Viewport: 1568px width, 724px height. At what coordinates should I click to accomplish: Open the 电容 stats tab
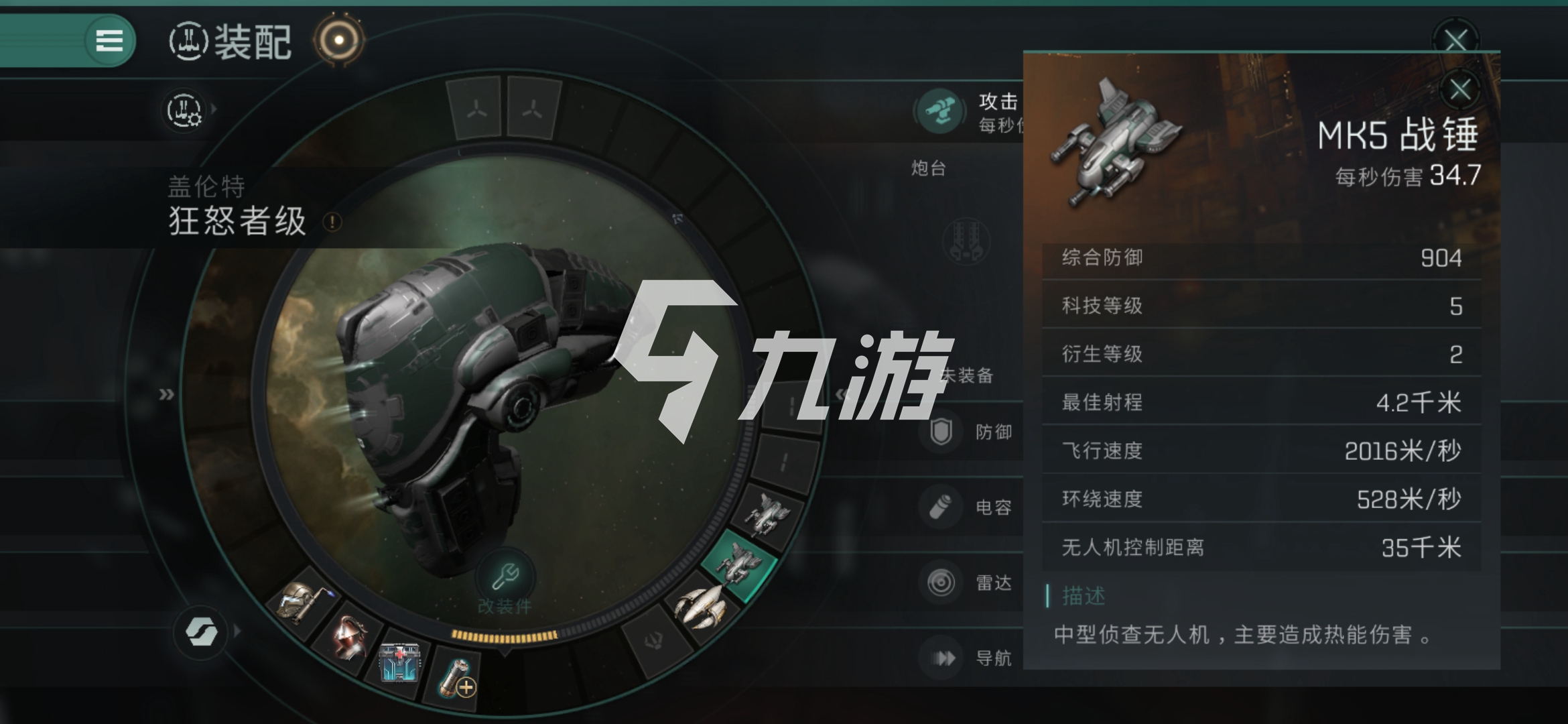tap(970, 507)
